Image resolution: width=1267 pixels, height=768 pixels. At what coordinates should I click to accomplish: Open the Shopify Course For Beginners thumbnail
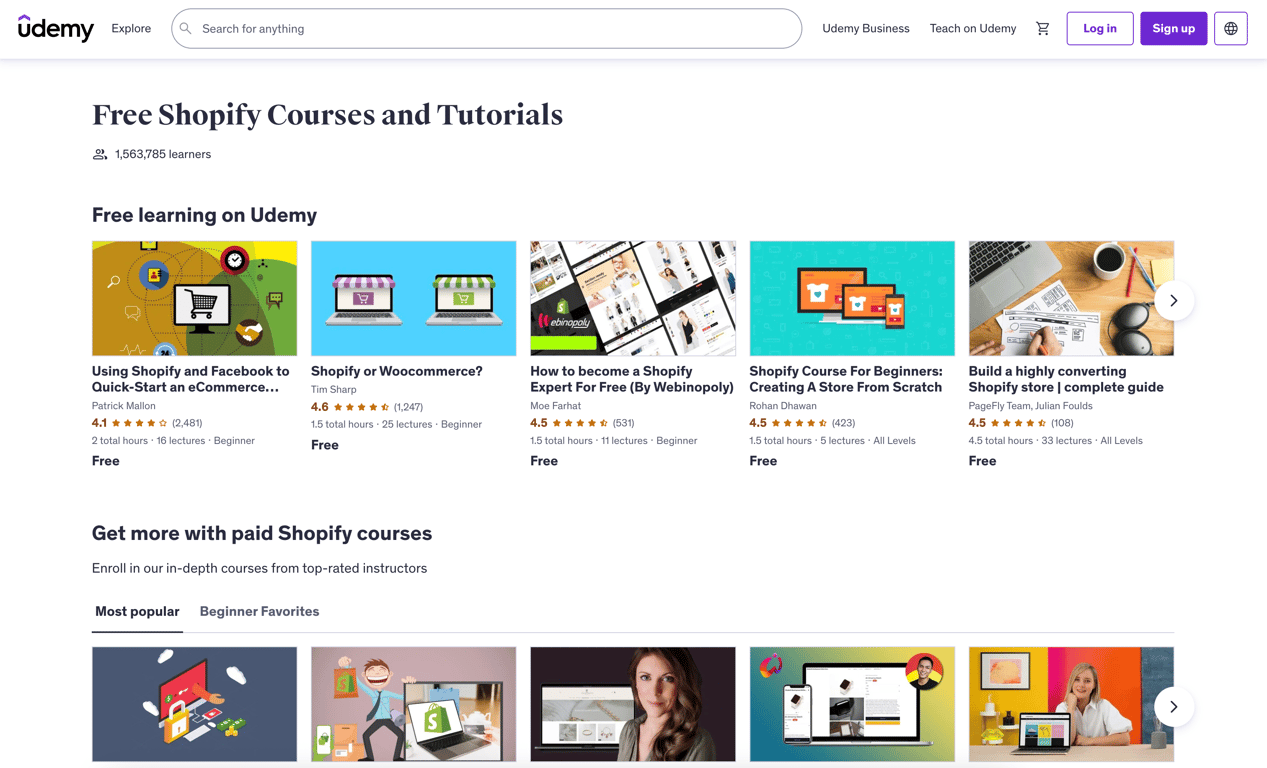click(x=852, y=298)
